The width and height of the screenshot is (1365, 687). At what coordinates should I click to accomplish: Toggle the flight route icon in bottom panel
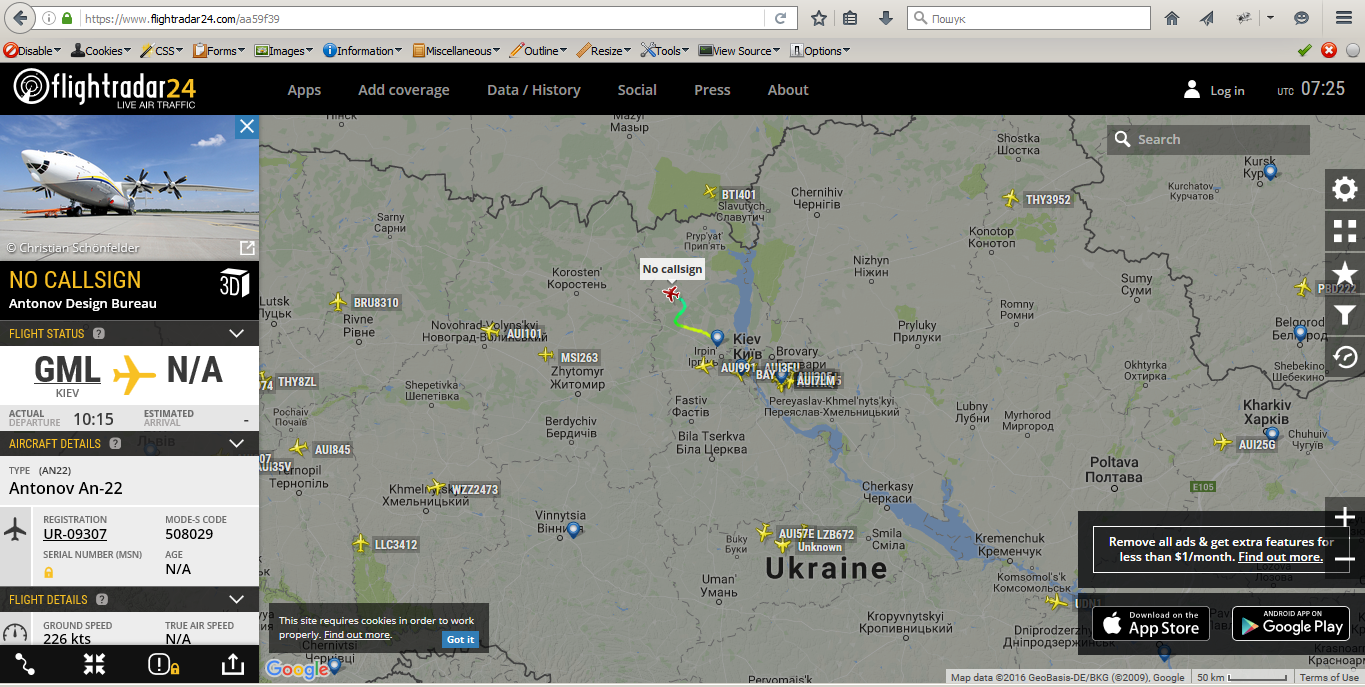(x=25, y=664)
